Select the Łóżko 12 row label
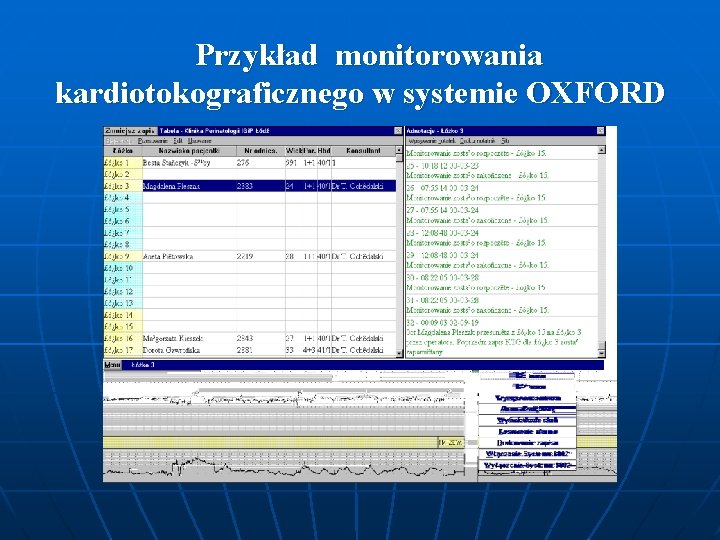Screen dimensions: 720x540 pyautogui.click(x=123, y=292)
